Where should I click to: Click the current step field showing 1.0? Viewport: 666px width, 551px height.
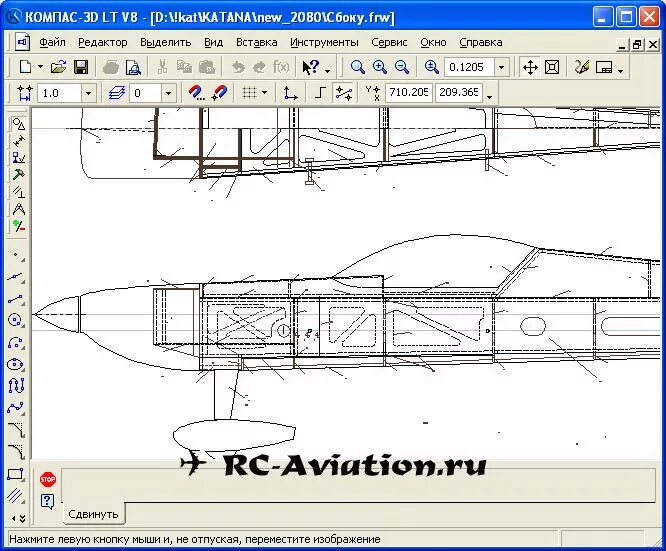(59, 93)
